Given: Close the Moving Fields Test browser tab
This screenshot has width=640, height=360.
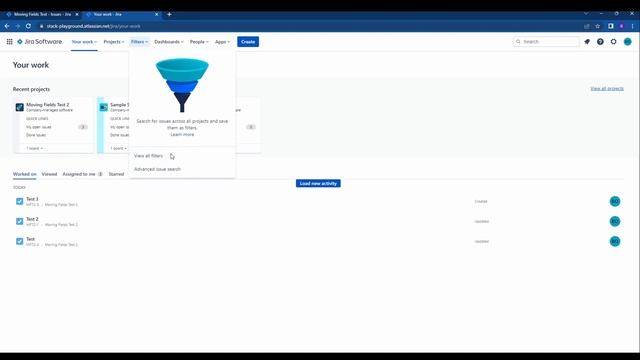Looking at the screenshot, I should click(x=77, y=14).
